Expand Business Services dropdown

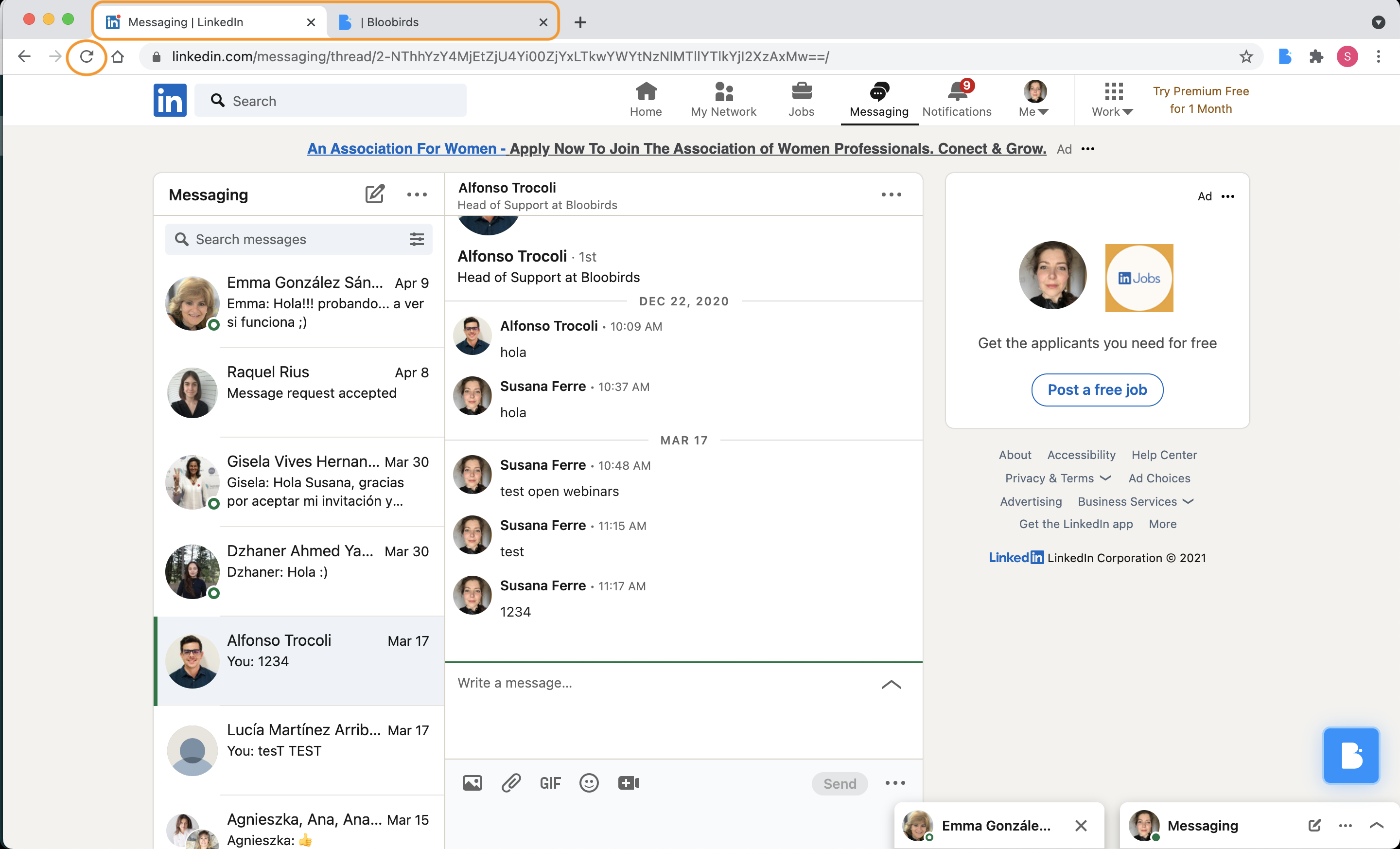point(1135,501)
